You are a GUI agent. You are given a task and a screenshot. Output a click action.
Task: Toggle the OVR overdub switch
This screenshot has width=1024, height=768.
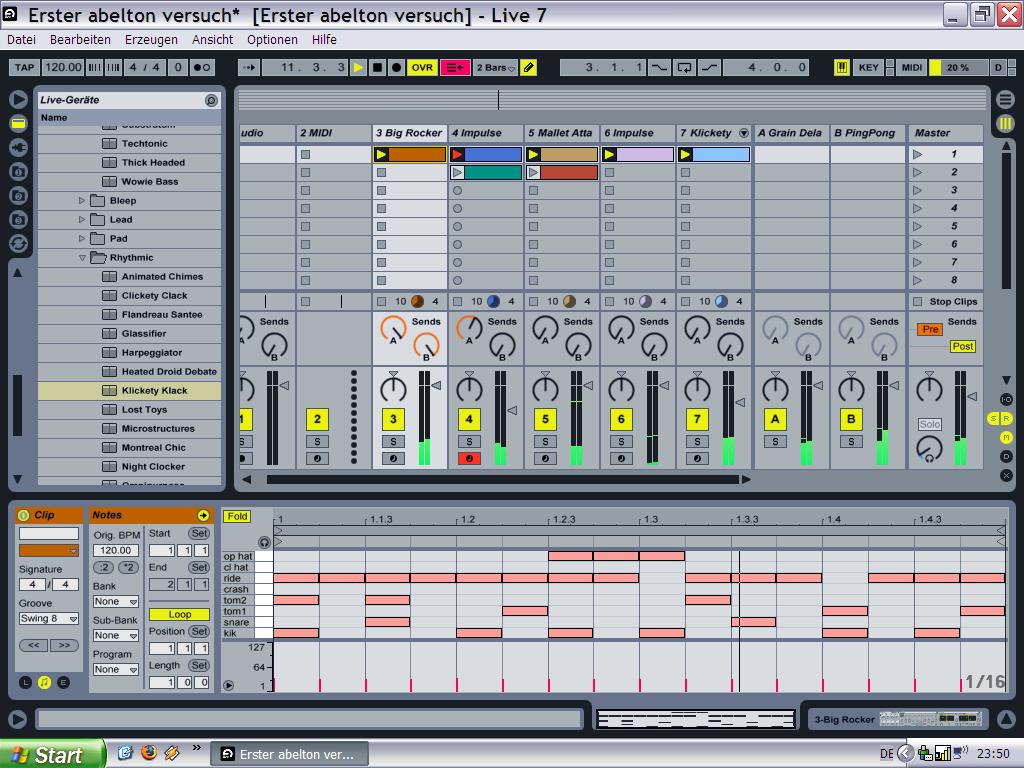point(422,67)
